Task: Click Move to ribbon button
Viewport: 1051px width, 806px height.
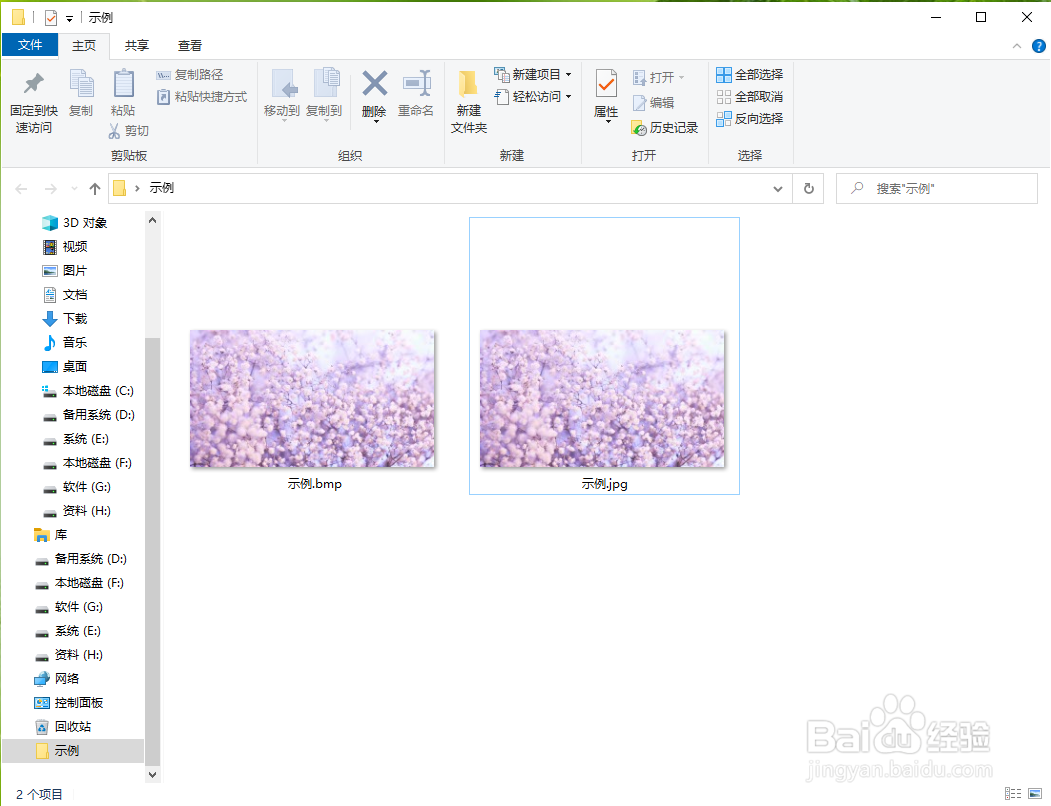Action: (x=282, y=95)
